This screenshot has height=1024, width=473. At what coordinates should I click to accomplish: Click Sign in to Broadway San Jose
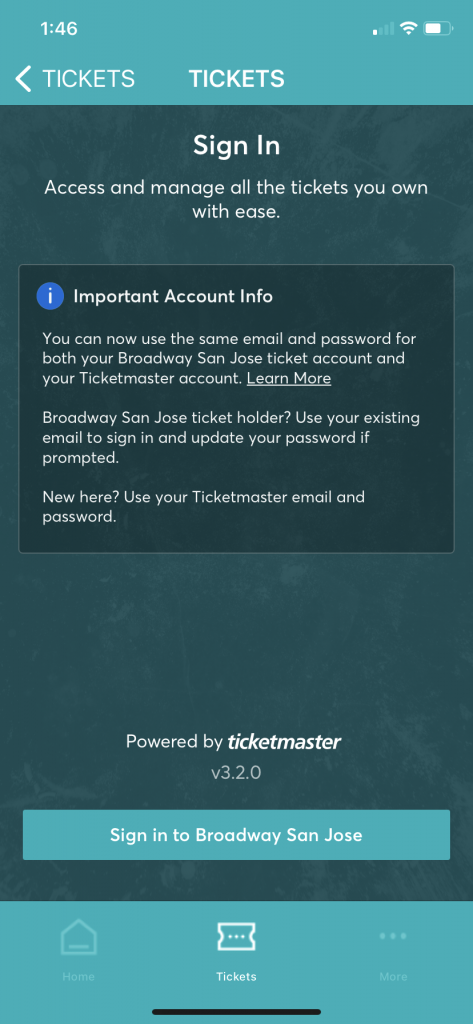click(236, 835)
